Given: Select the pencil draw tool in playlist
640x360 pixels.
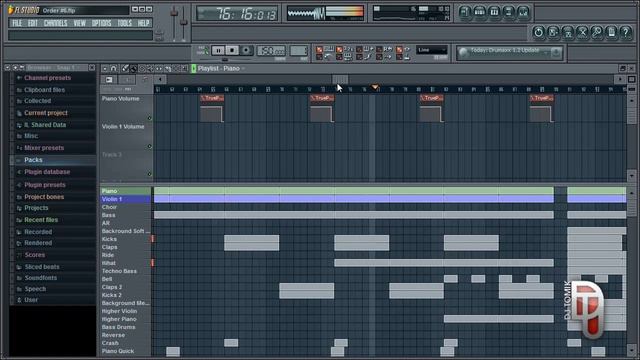Looking at the screenshot, I should pyautogui.click(x=125, y=69).
